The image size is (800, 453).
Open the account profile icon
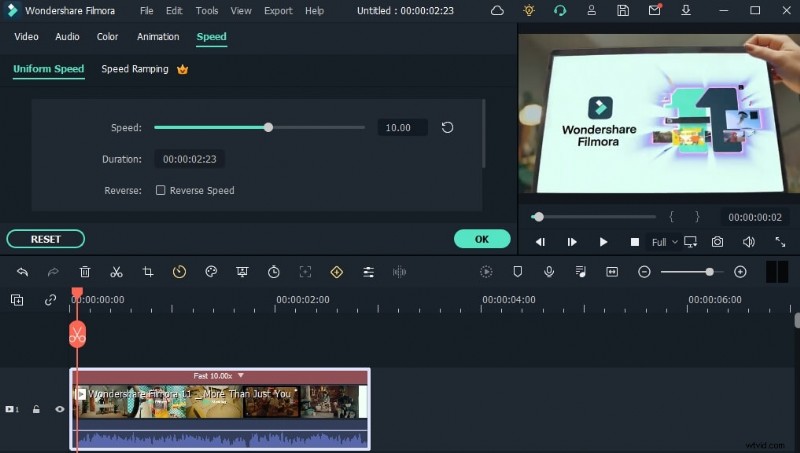[x=591, y=10]
